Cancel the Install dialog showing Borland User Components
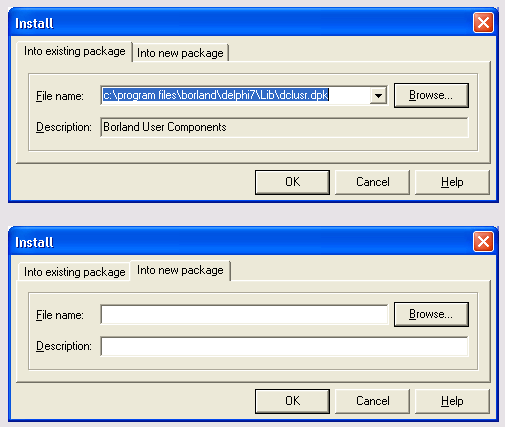 372,182
